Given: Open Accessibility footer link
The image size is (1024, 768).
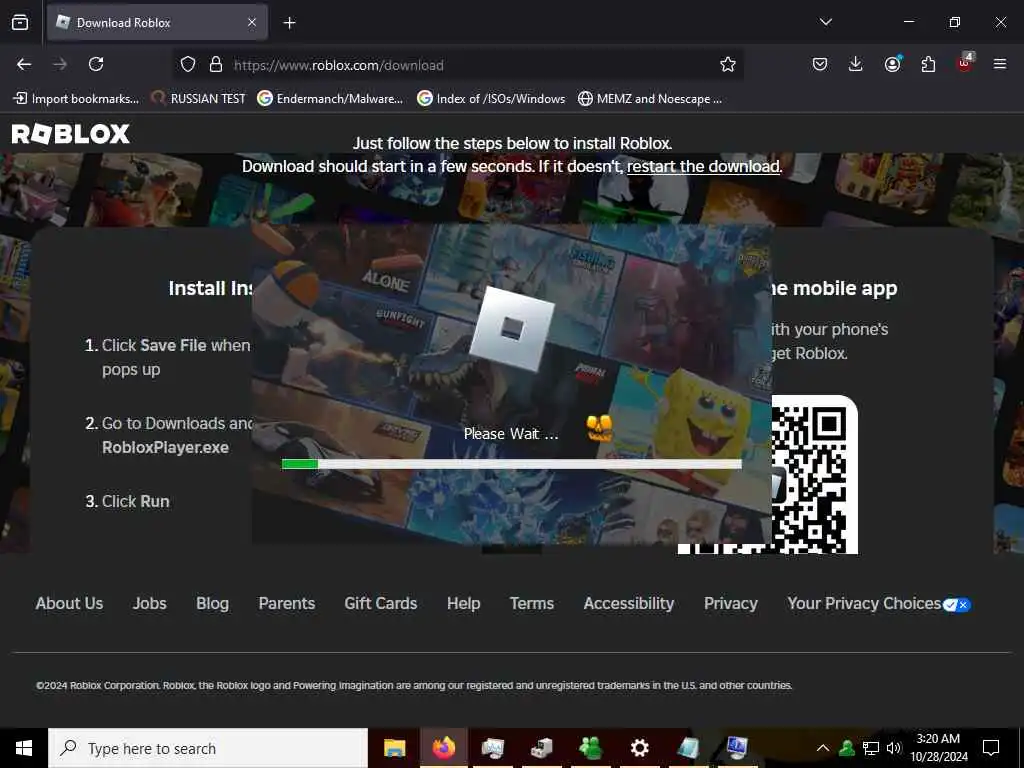Looking at the screenshot, I should [x=629, y=603].
